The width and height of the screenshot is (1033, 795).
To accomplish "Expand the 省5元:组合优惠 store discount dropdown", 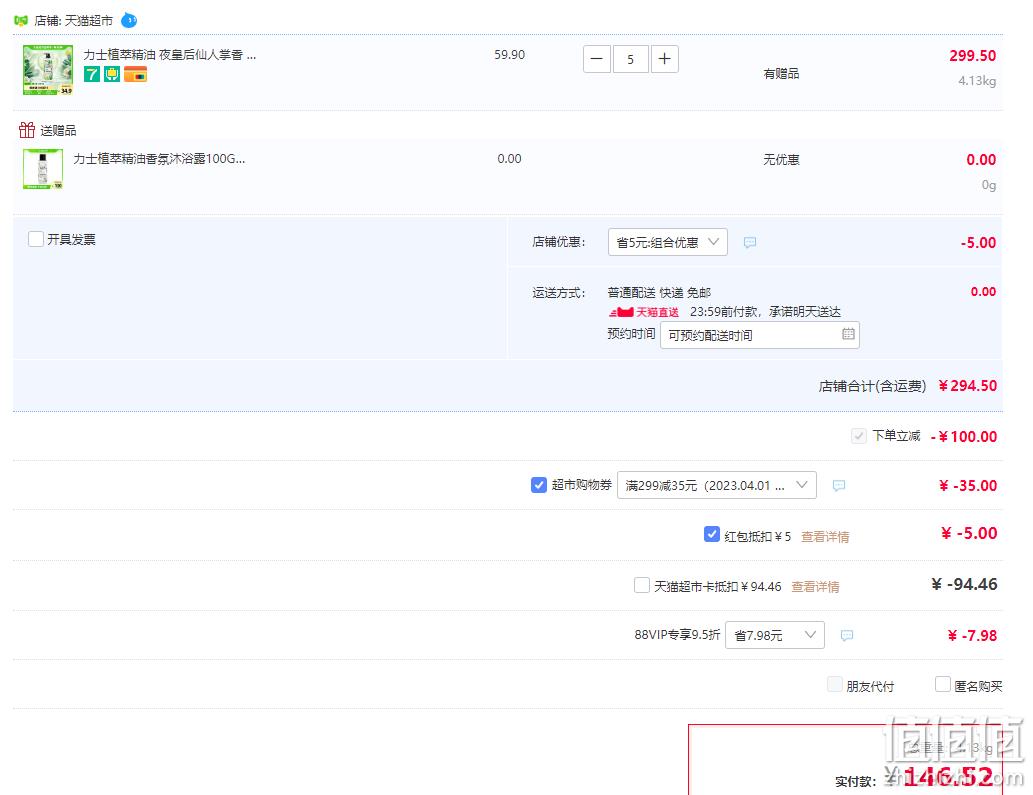I will coord(667,242).
